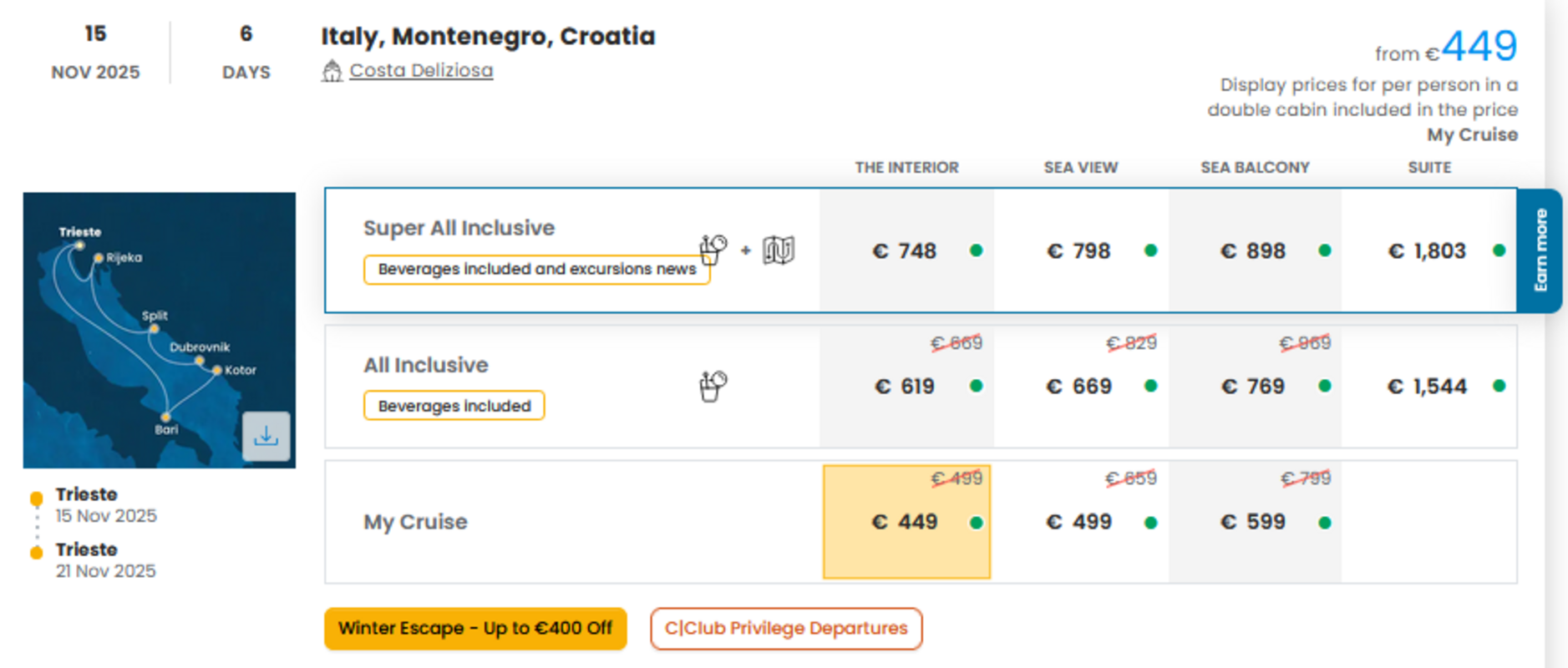The image size is (1568, 668).
Task: Click the C|Club Privilege Departures button
Action: pos(786,628)
